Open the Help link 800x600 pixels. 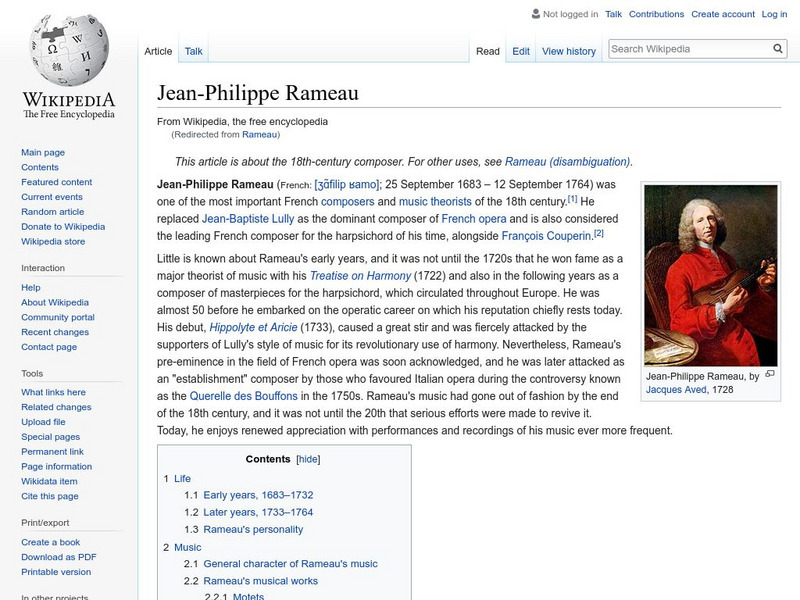31,287
